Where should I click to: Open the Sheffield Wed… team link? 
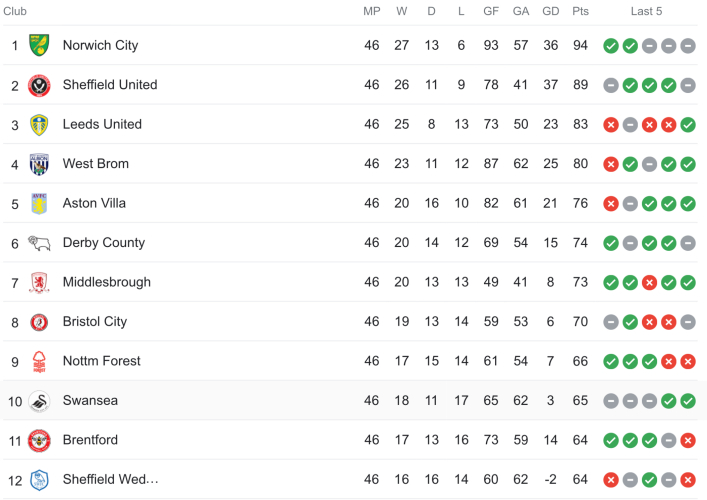[110, 480]
